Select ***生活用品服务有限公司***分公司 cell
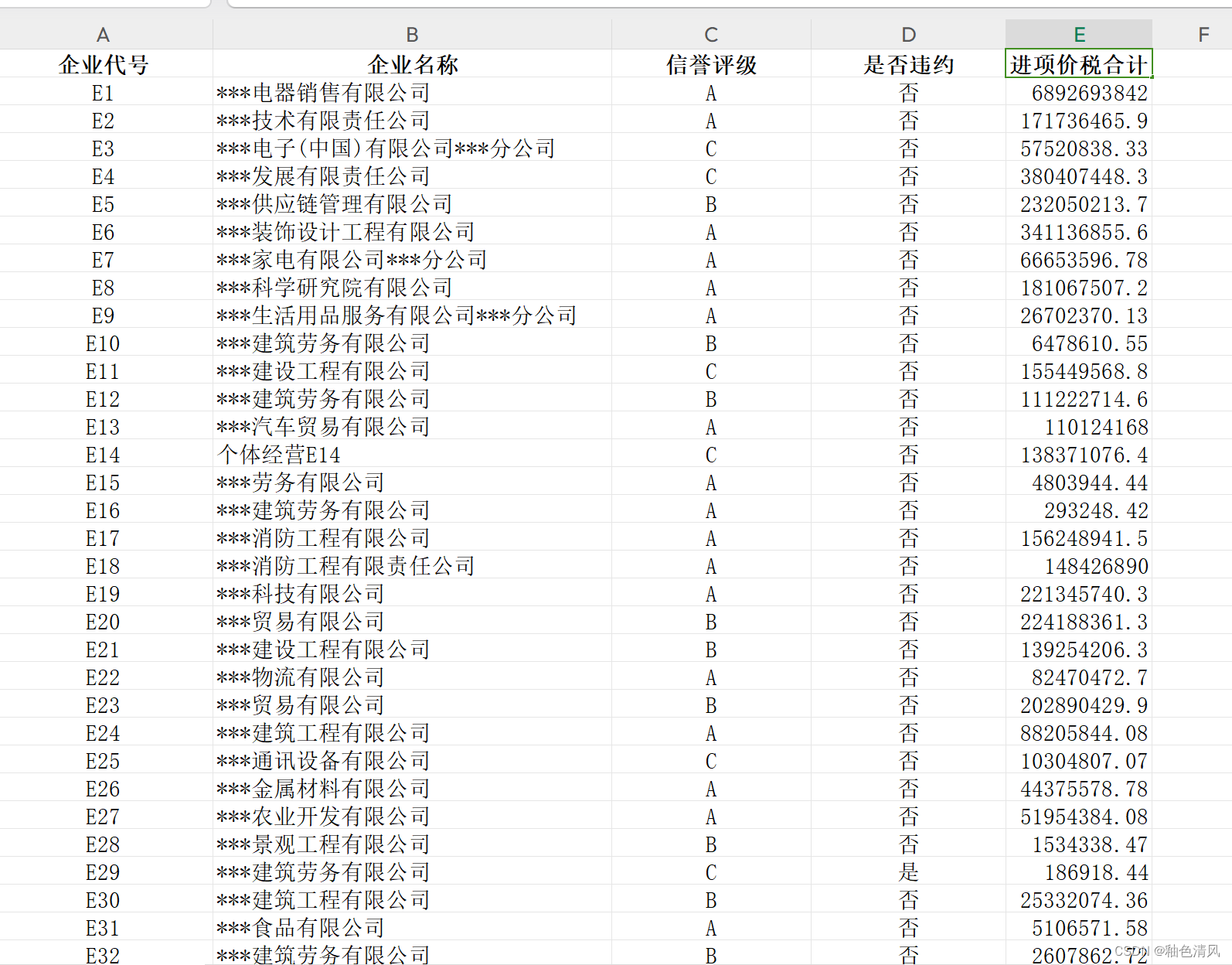 (412, 315)
